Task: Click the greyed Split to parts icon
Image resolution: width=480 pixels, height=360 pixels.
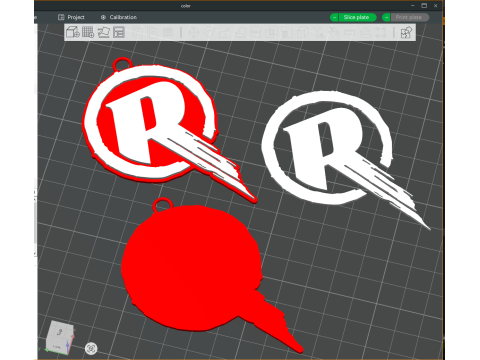Action: pyautogui.click(x=153, y=32)
